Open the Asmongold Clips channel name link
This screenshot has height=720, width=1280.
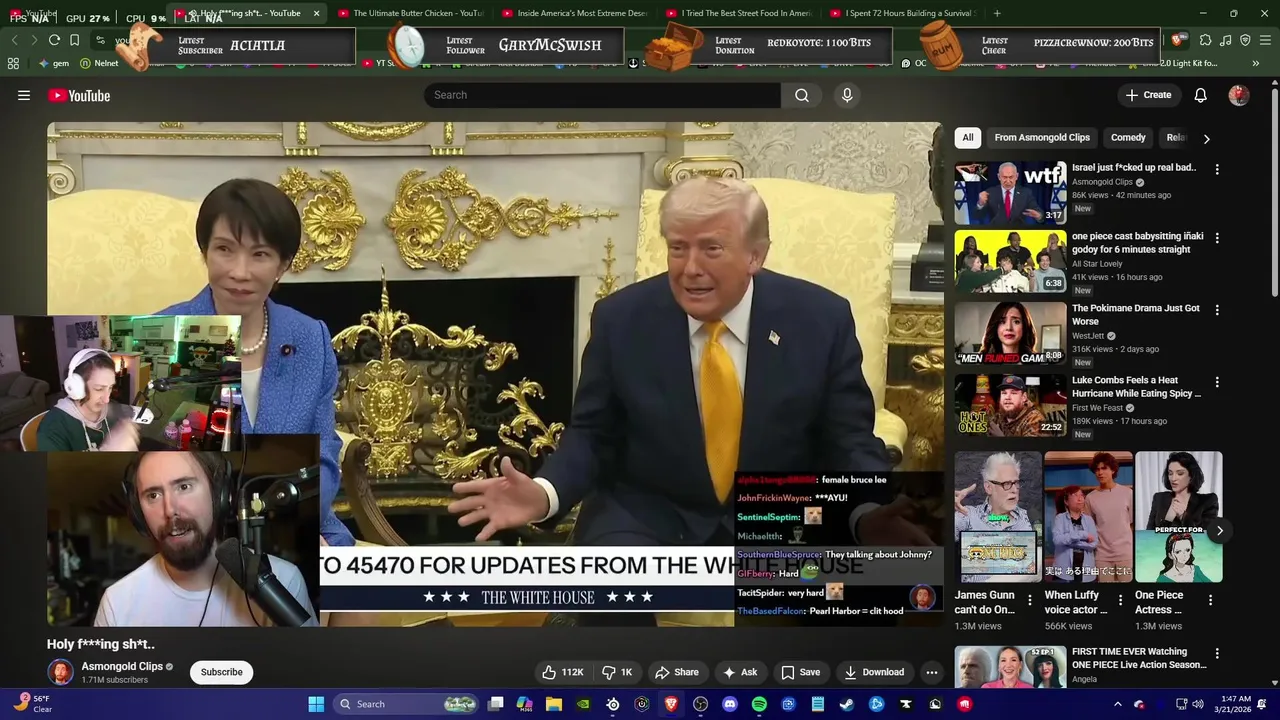click(x=122, y=666)
